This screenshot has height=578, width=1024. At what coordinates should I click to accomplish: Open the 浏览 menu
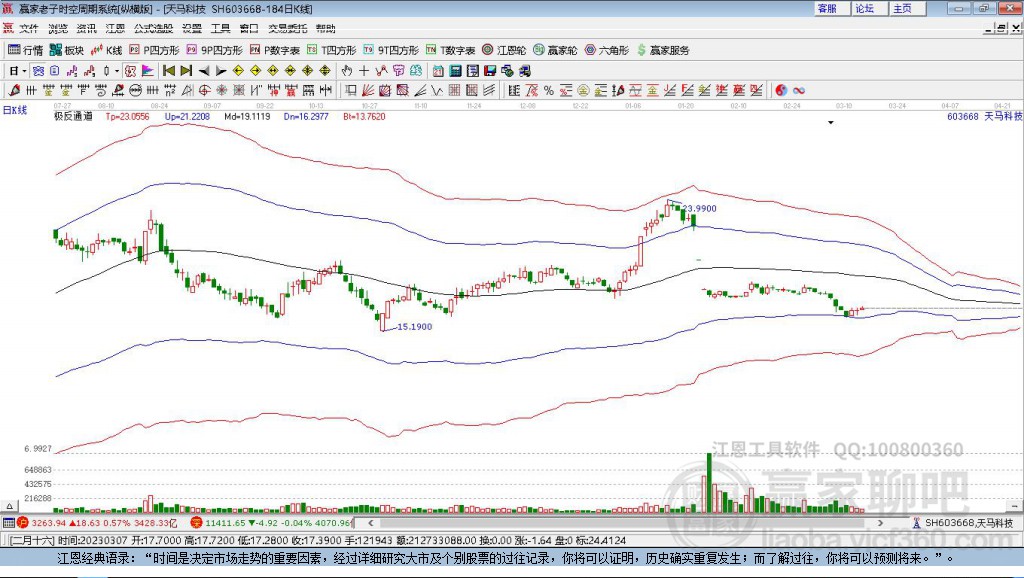[58, 28]
